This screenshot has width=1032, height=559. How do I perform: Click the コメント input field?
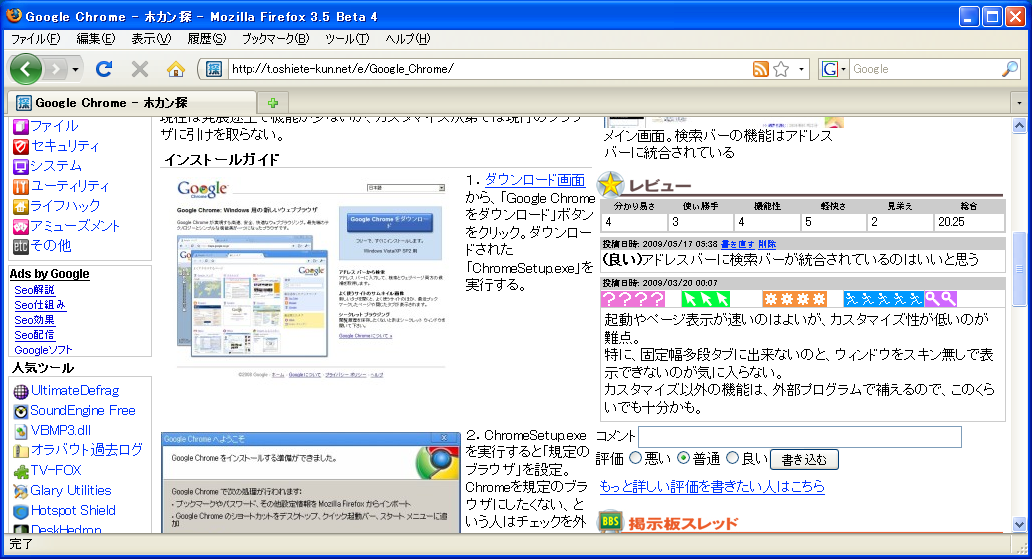tap(800, 437)
